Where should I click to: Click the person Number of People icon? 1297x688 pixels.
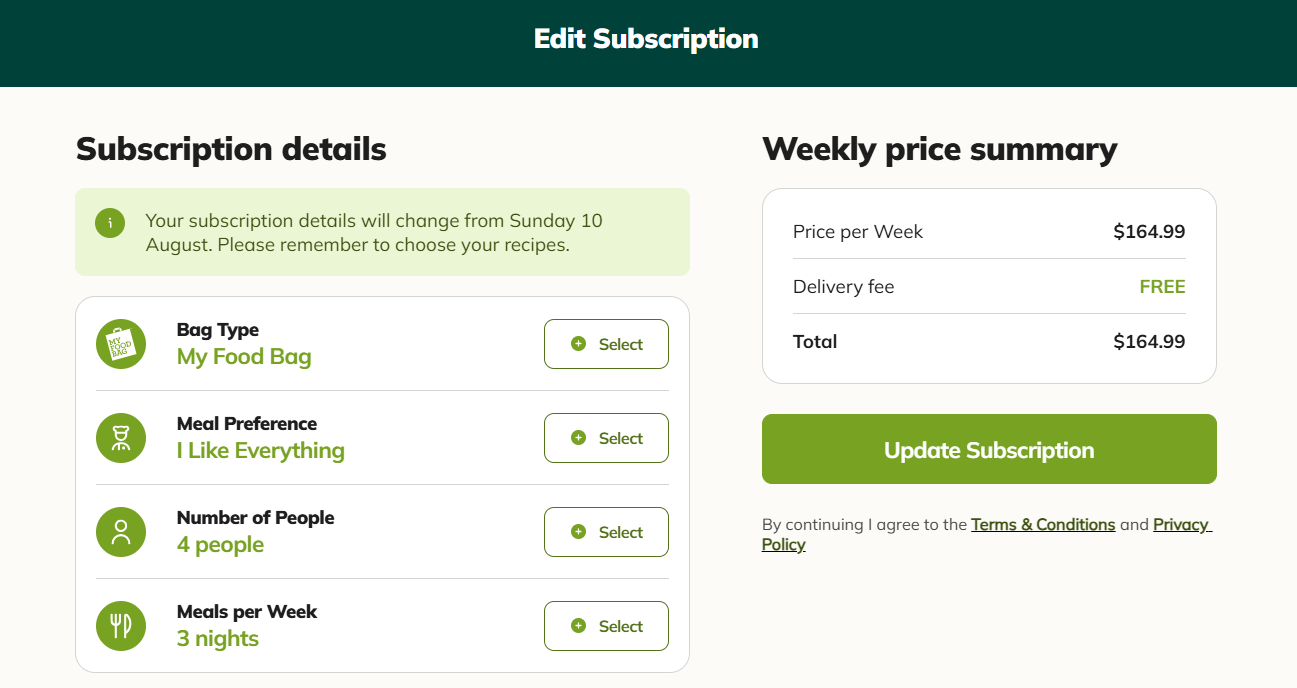pyautogui.click(x=121, y=532)
